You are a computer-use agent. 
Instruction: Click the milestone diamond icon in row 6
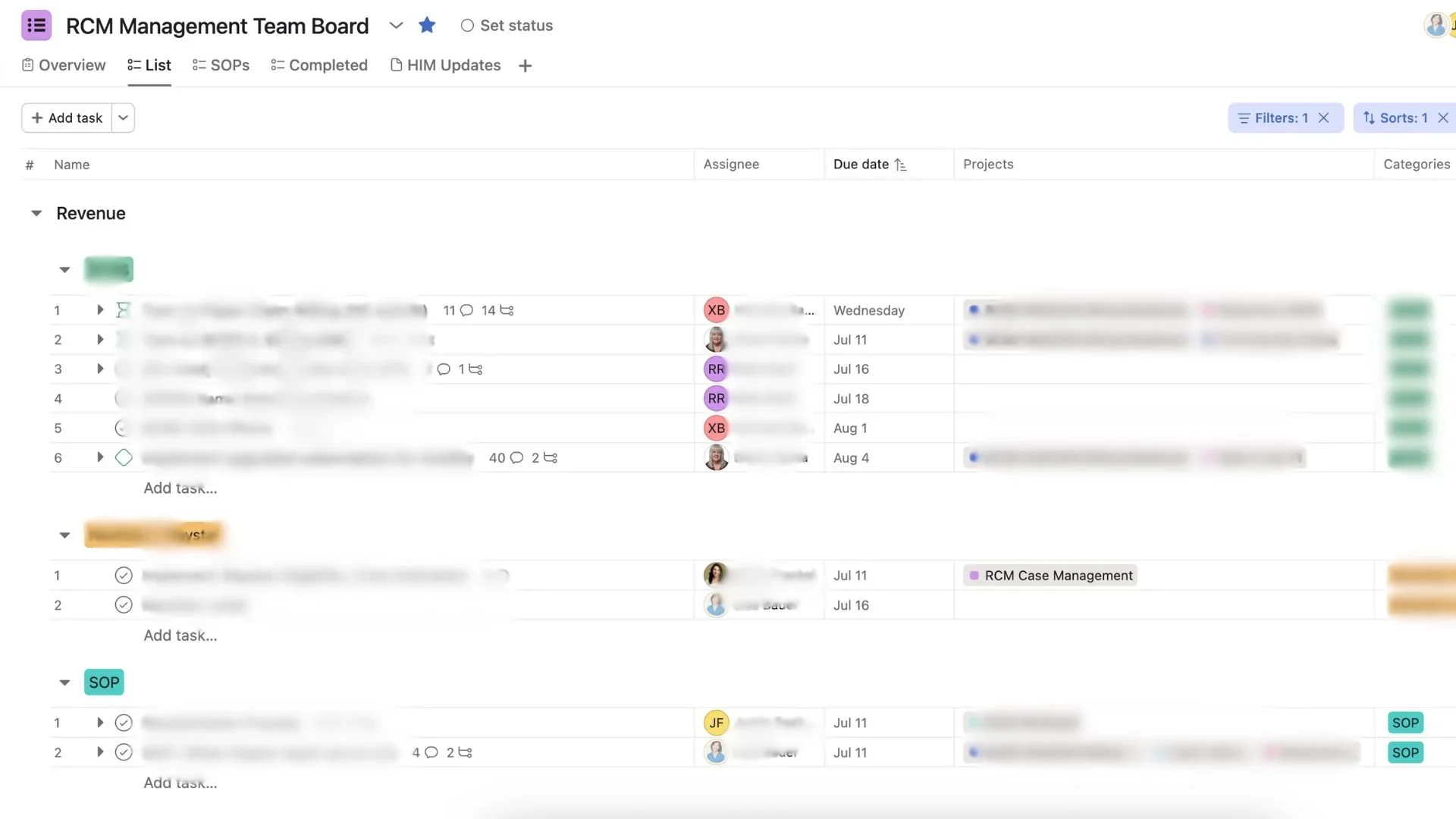pos(124,458)
